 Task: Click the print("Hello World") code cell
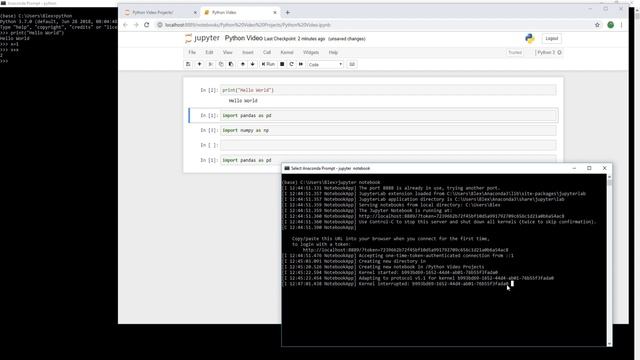pos(388,90)
